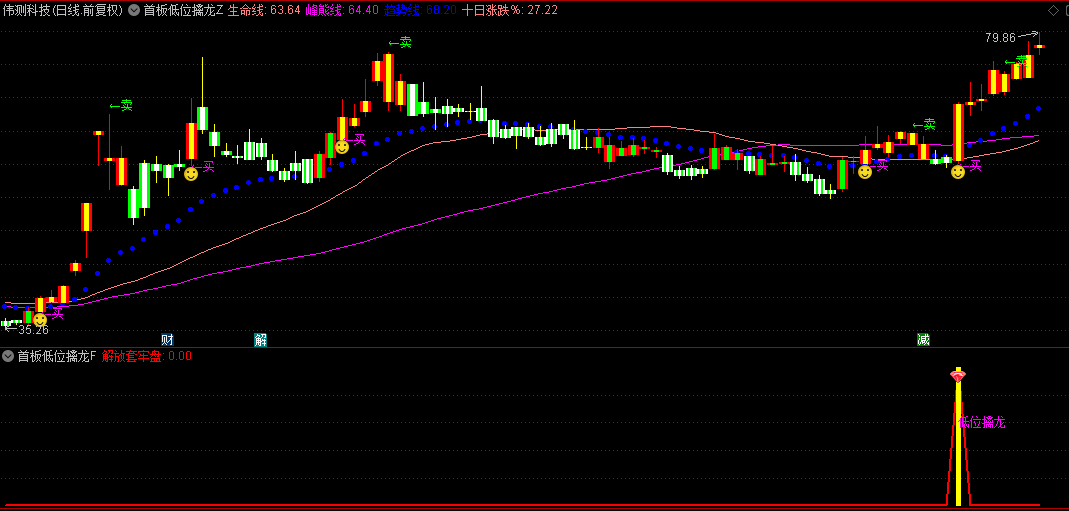Click the ←卖 marker above the highest mid-chart candle

[x=400, y=43]
